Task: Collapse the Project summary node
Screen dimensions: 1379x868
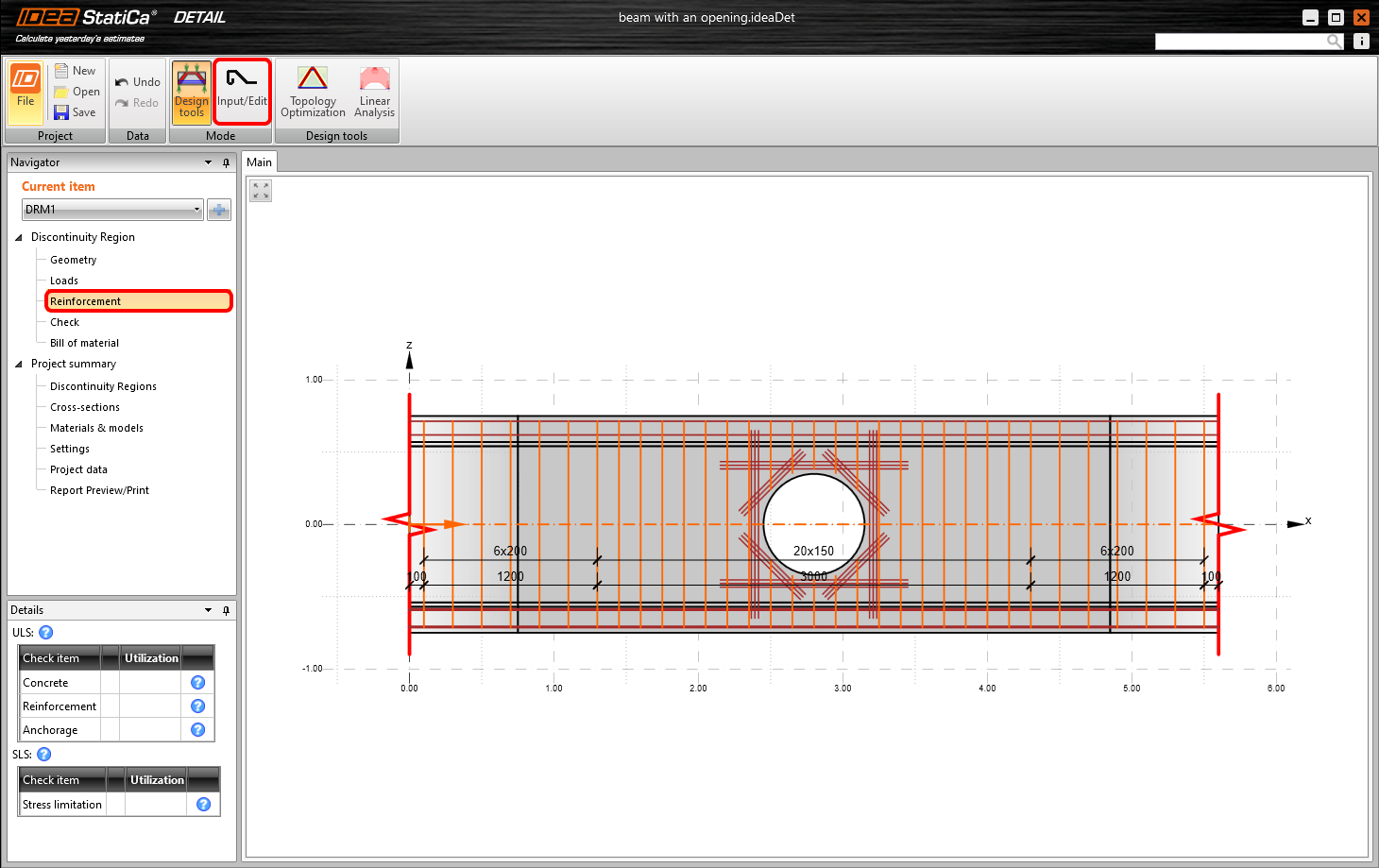Action: click(19, 364)
